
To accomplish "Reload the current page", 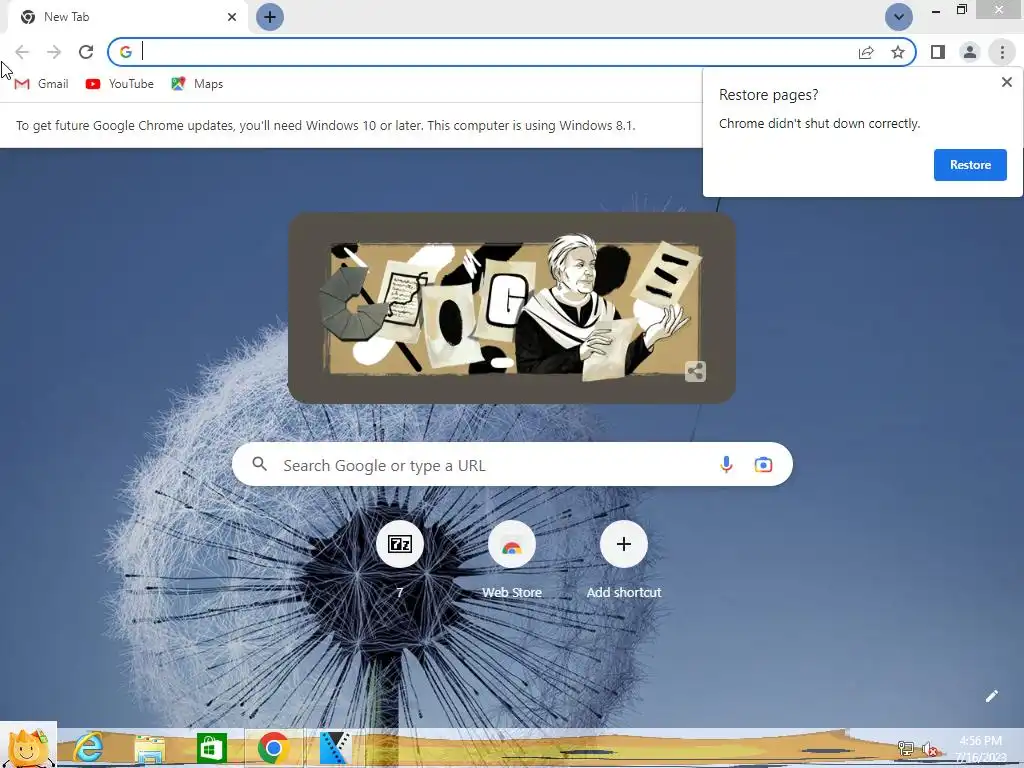I will pos(86,52).
